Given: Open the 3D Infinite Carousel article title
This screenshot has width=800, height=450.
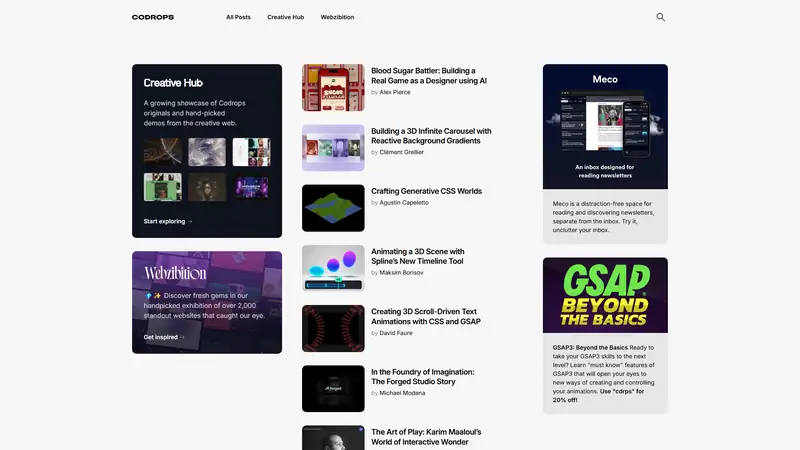Looking at the screenshot, I should [431, 136].
